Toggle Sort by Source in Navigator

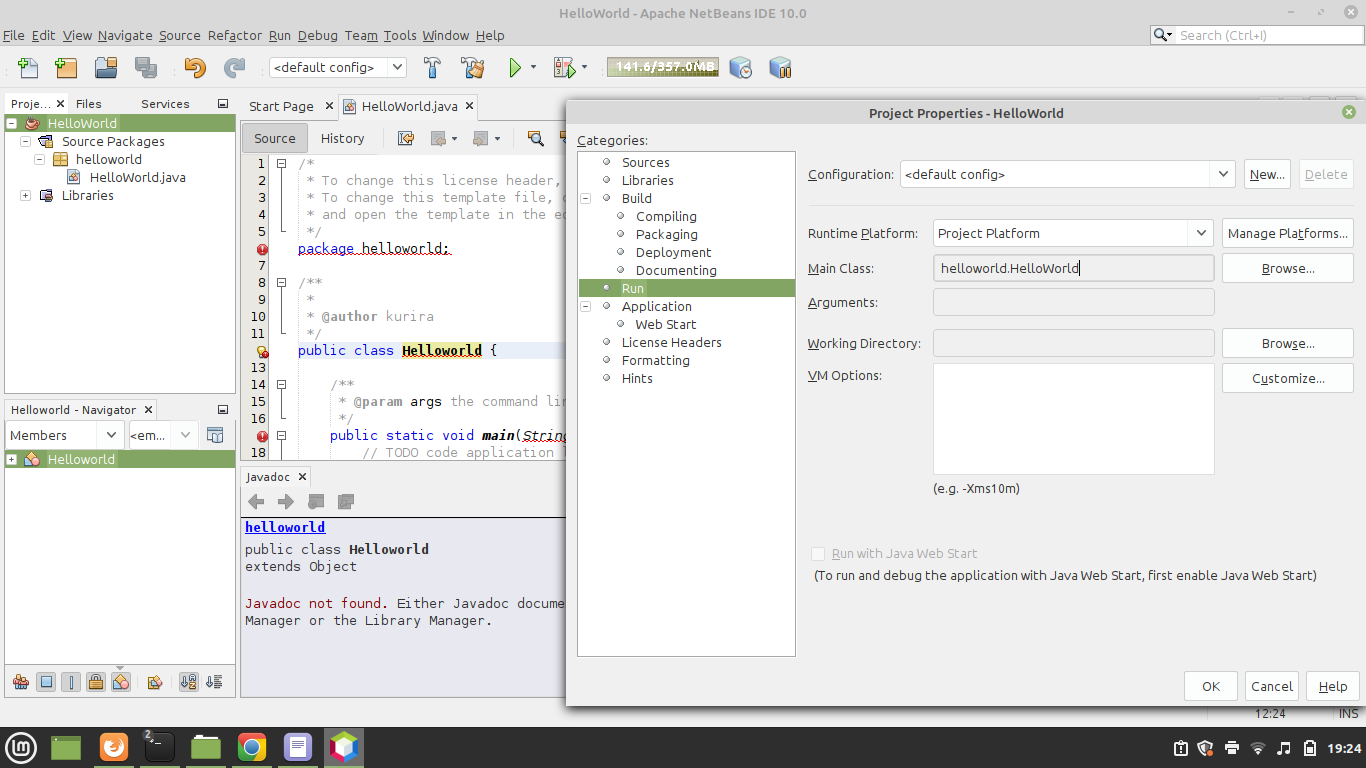(214, 682)
